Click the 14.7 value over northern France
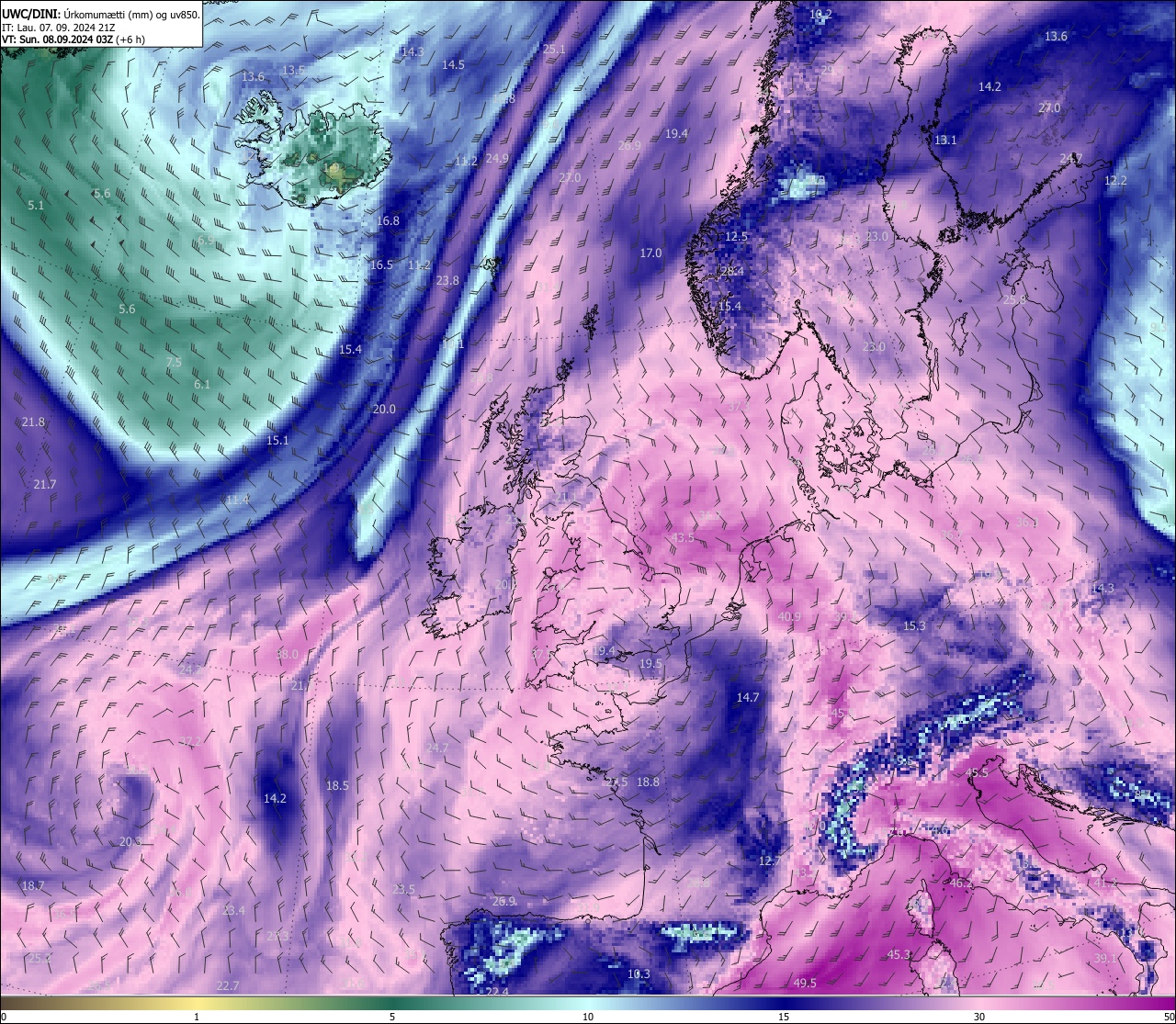Screen dimensions: 1176x1024 pos(748,697)
